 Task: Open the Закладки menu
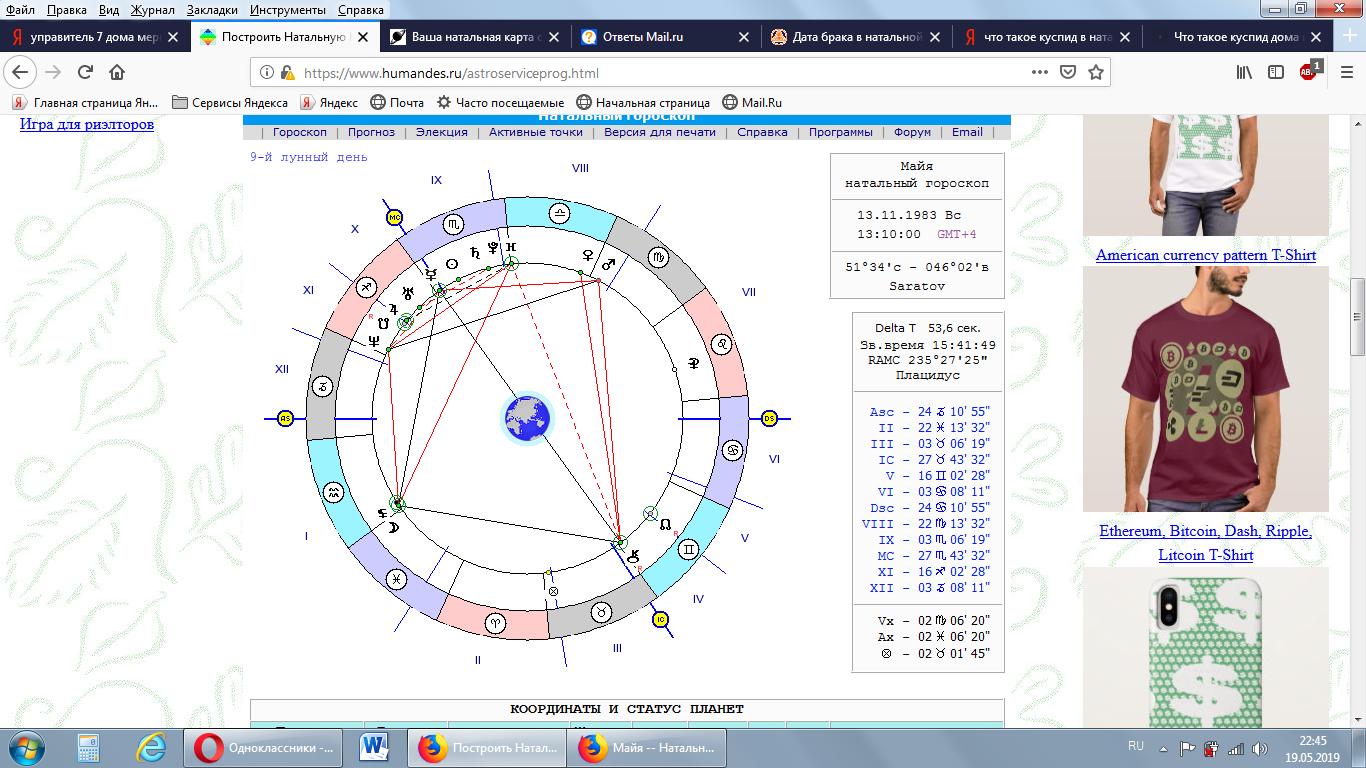212,10
